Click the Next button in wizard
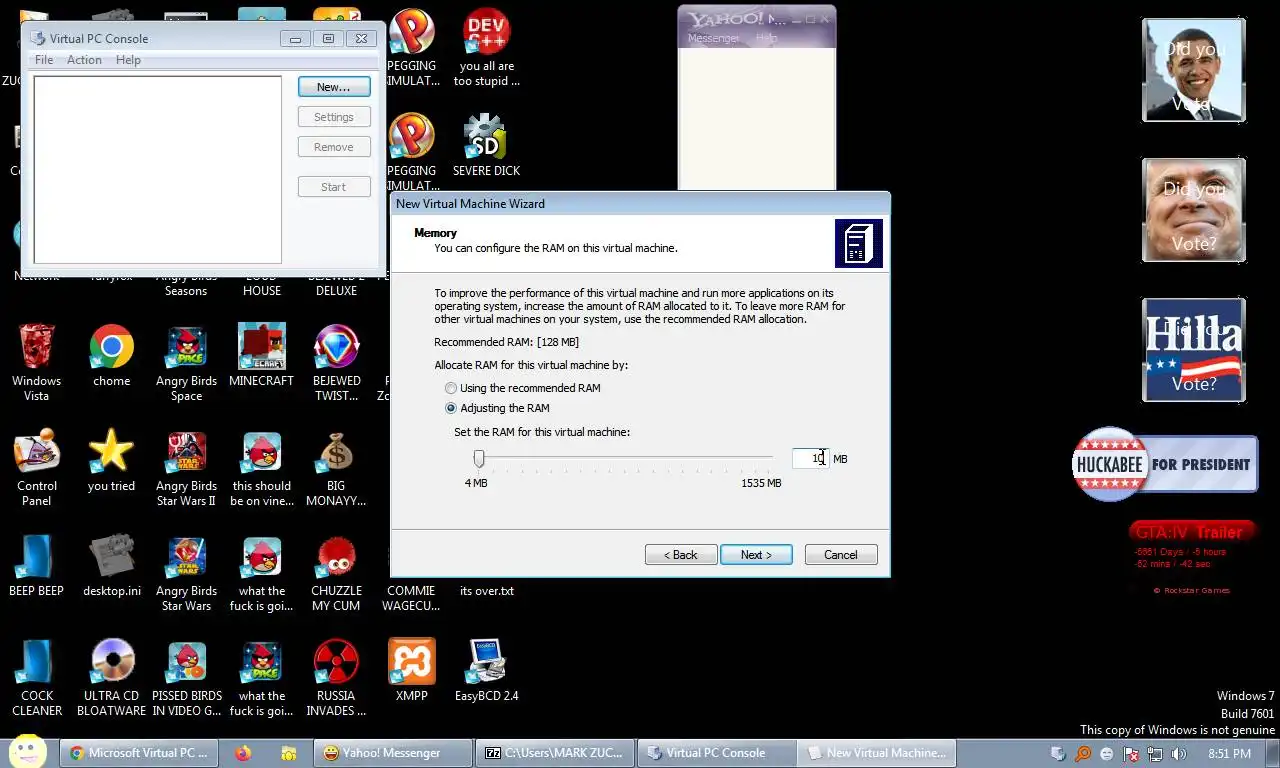The width and height of the screenshot is (1280, 768). point(756,555)
